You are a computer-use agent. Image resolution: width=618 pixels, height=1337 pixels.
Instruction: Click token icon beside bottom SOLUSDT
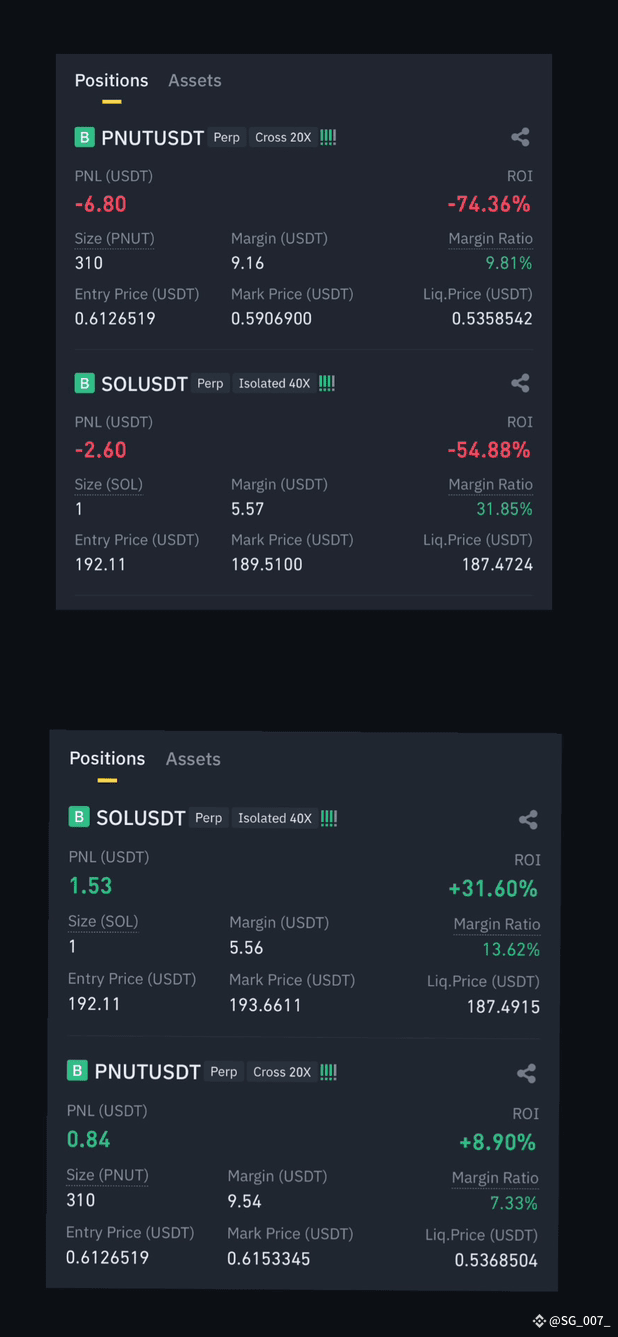tap(78, 817)
